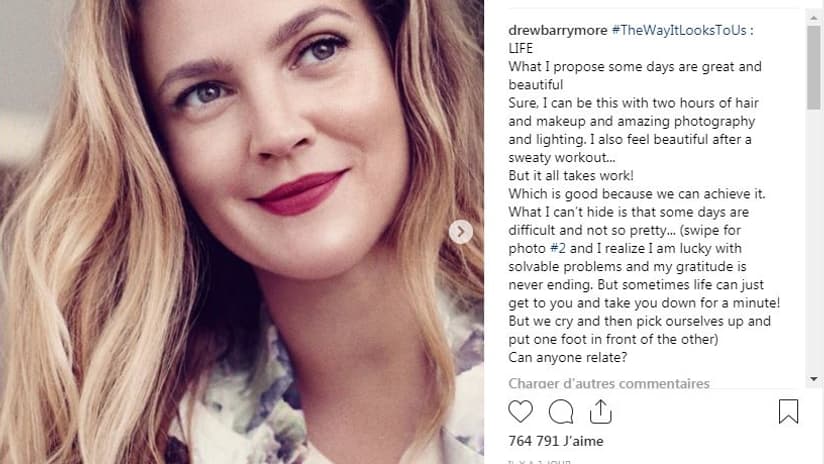The image size is (824, 464).
Task: Click the "sweaty workout..." caption line
Action: tap(563, 158)
